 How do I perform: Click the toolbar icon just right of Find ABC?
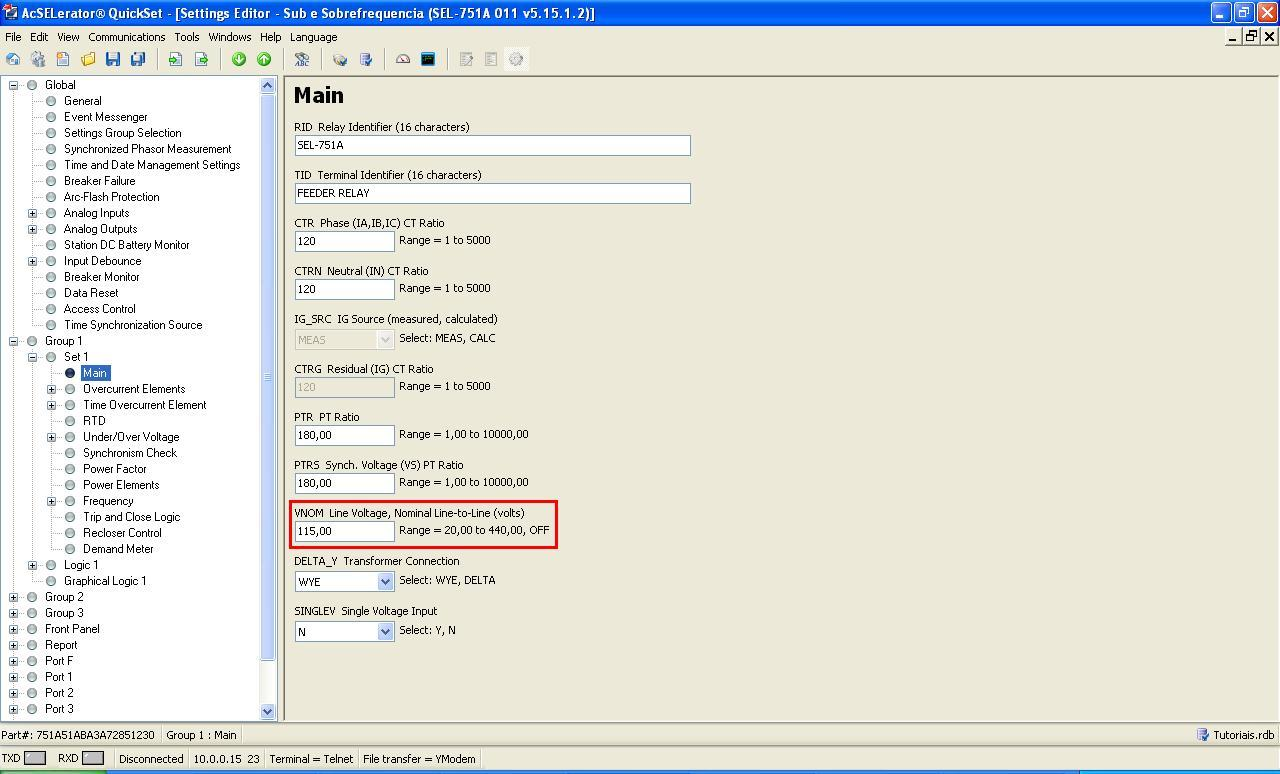[340, 59]
